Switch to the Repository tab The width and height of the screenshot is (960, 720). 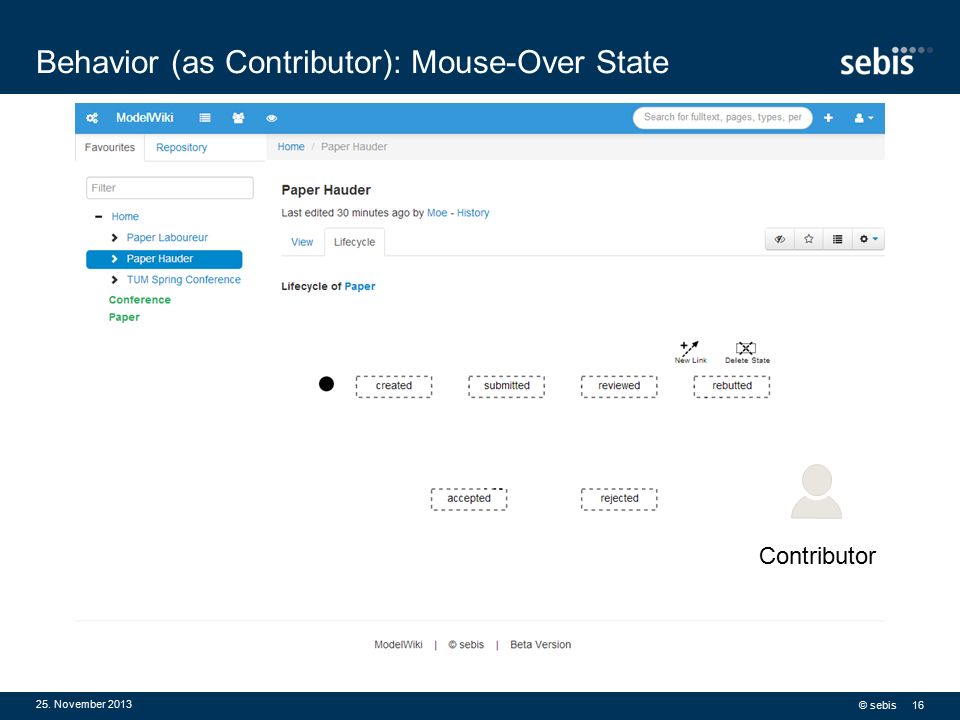point(181,148)
